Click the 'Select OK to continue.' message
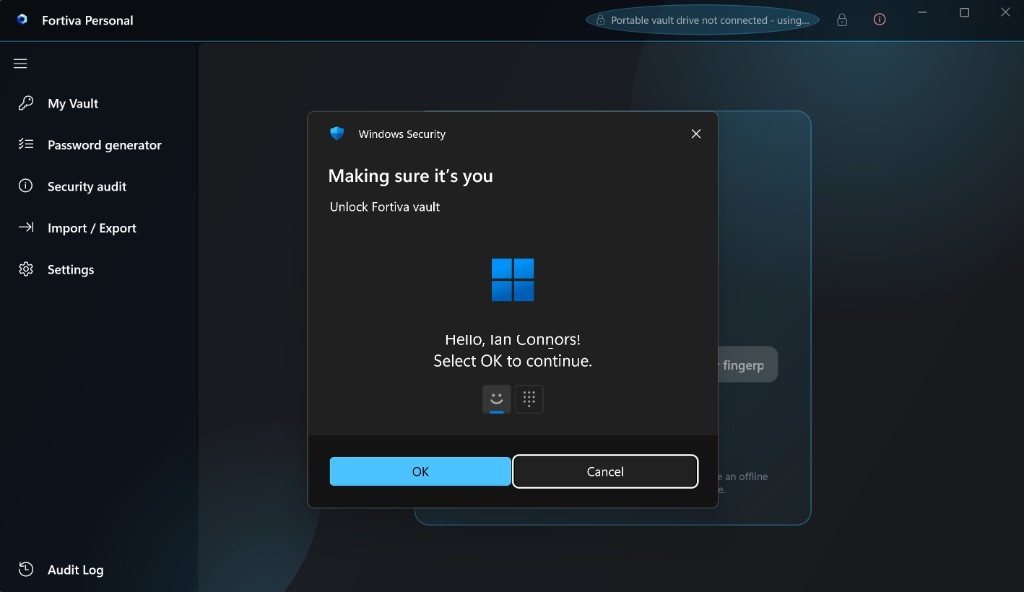The width and height of the screenshot is (1024, 592). [513, 361]
